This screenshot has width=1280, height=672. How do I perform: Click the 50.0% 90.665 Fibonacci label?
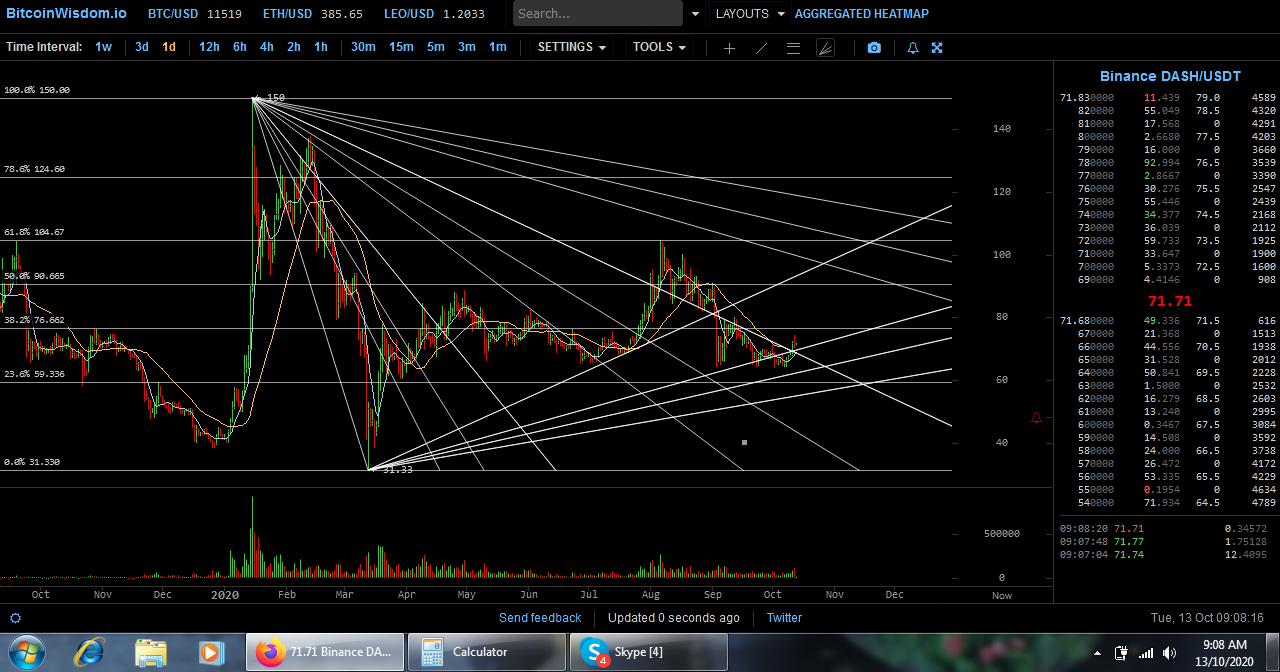[34, 276]
